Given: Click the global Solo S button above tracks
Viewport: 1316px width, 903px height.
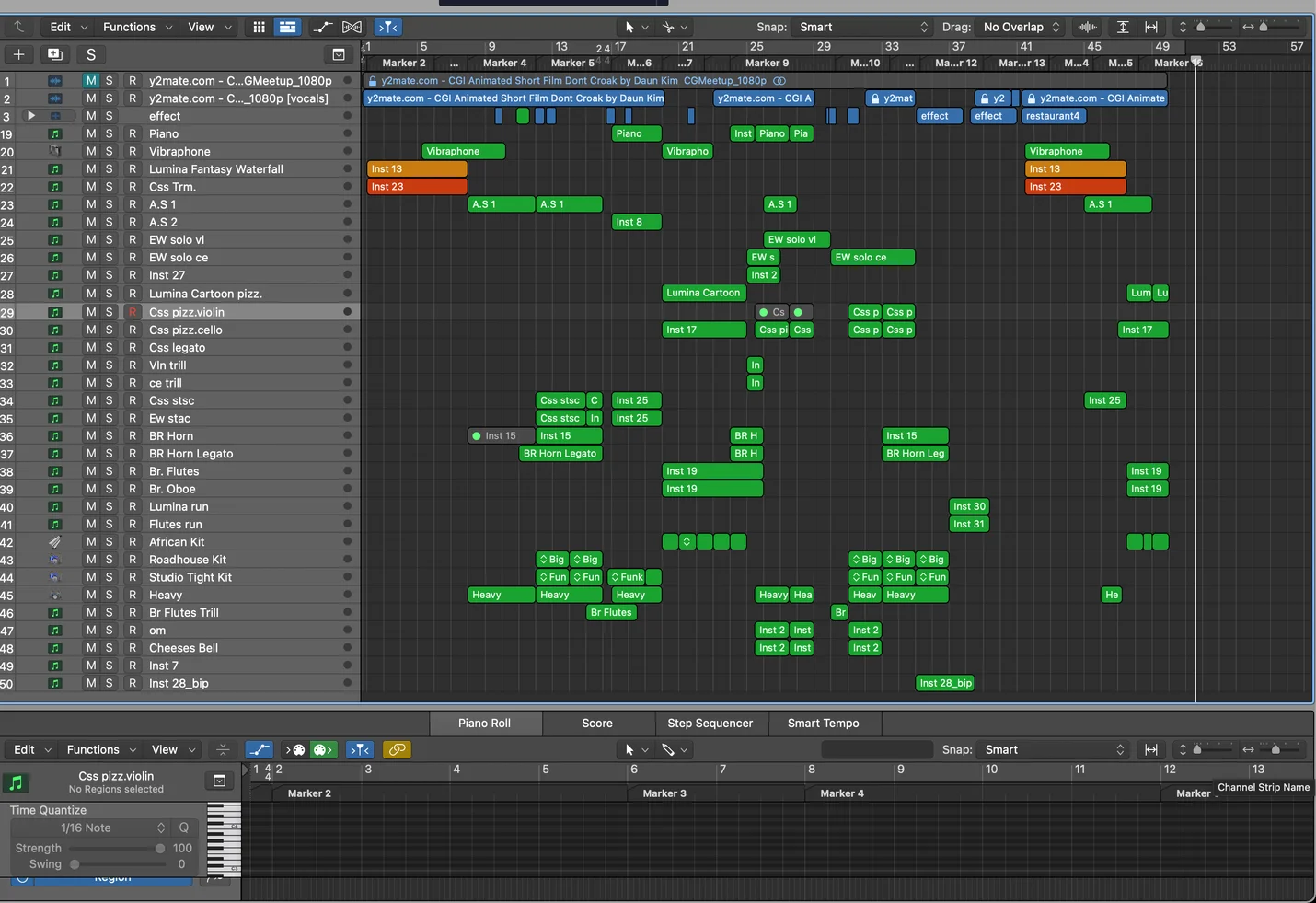Looking at the screenshot, I should point(90,54).
